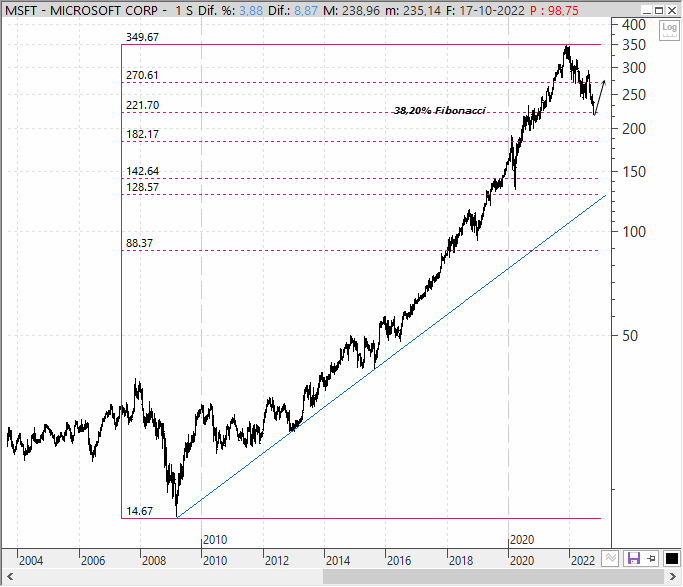Select the '38,20% Fibonacci' annotation text
The image size is (683, 587).
(x=440, y=111)
